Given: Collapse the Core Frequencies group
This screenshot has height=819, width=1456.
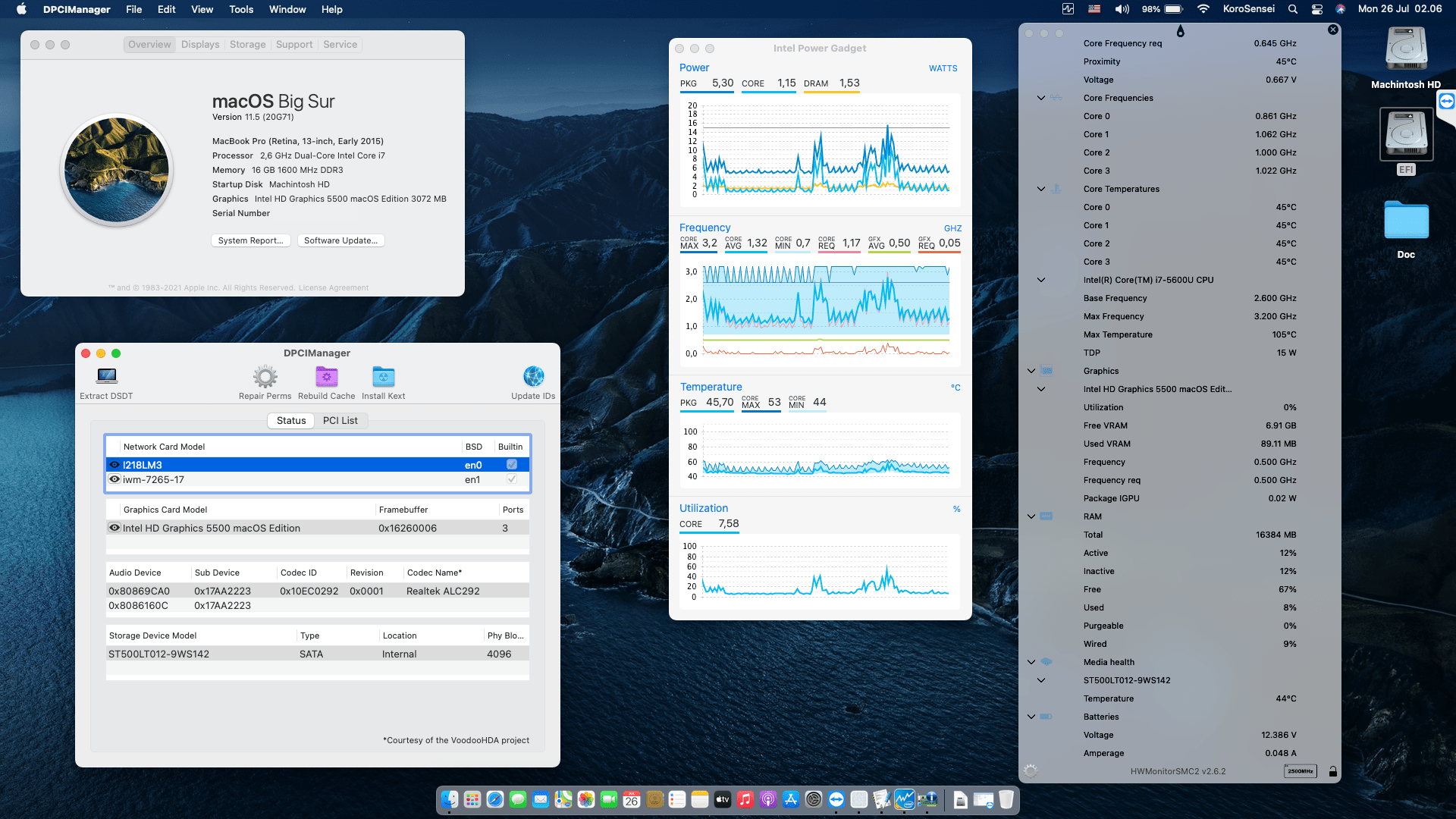Looking at the screenshot, I should tap(1041, 98).
